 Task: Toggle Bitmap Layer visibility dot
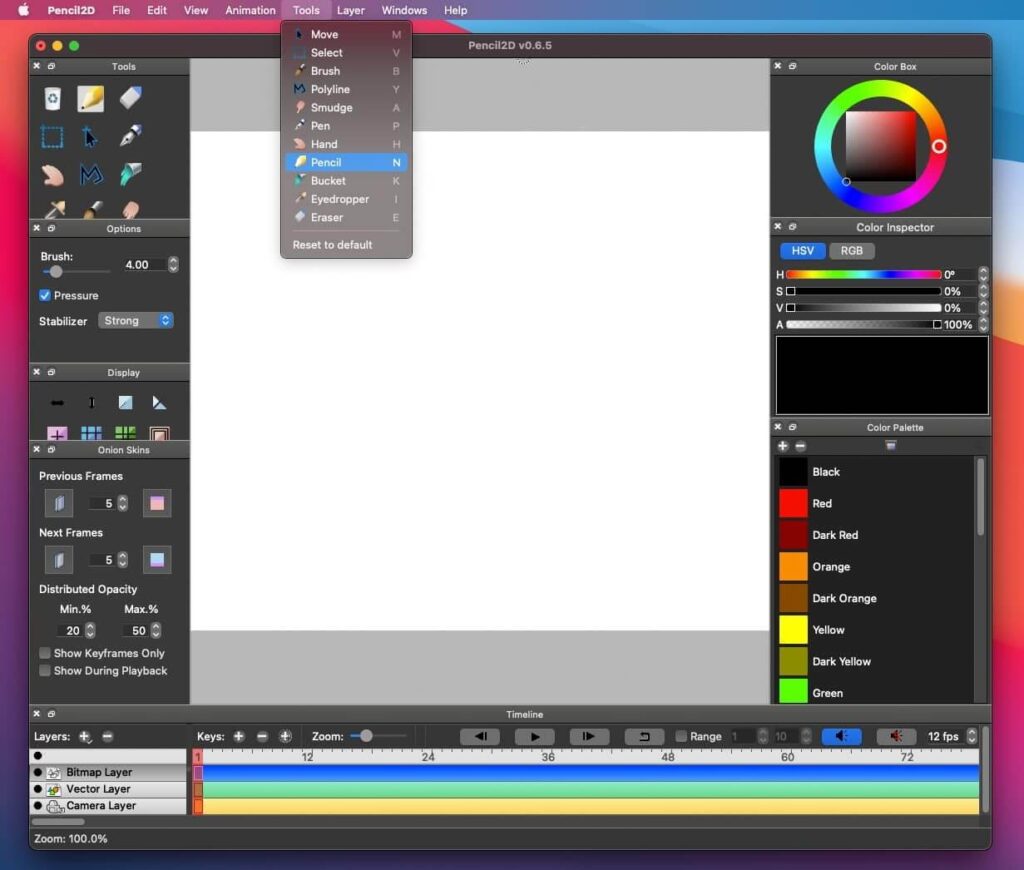[38, 772]
